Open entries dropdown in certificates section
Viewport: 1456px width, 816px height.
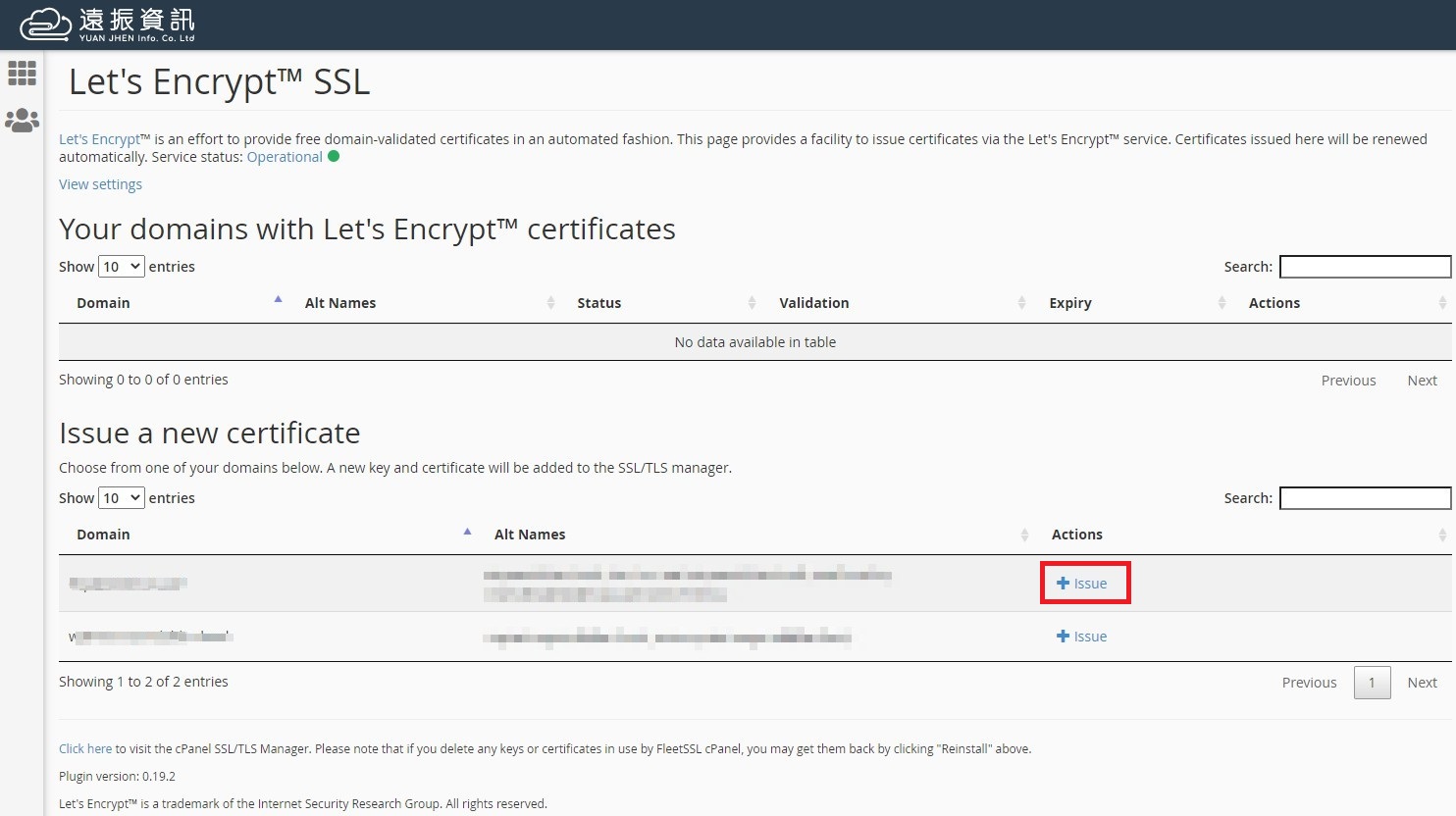(x=122, y=267)
